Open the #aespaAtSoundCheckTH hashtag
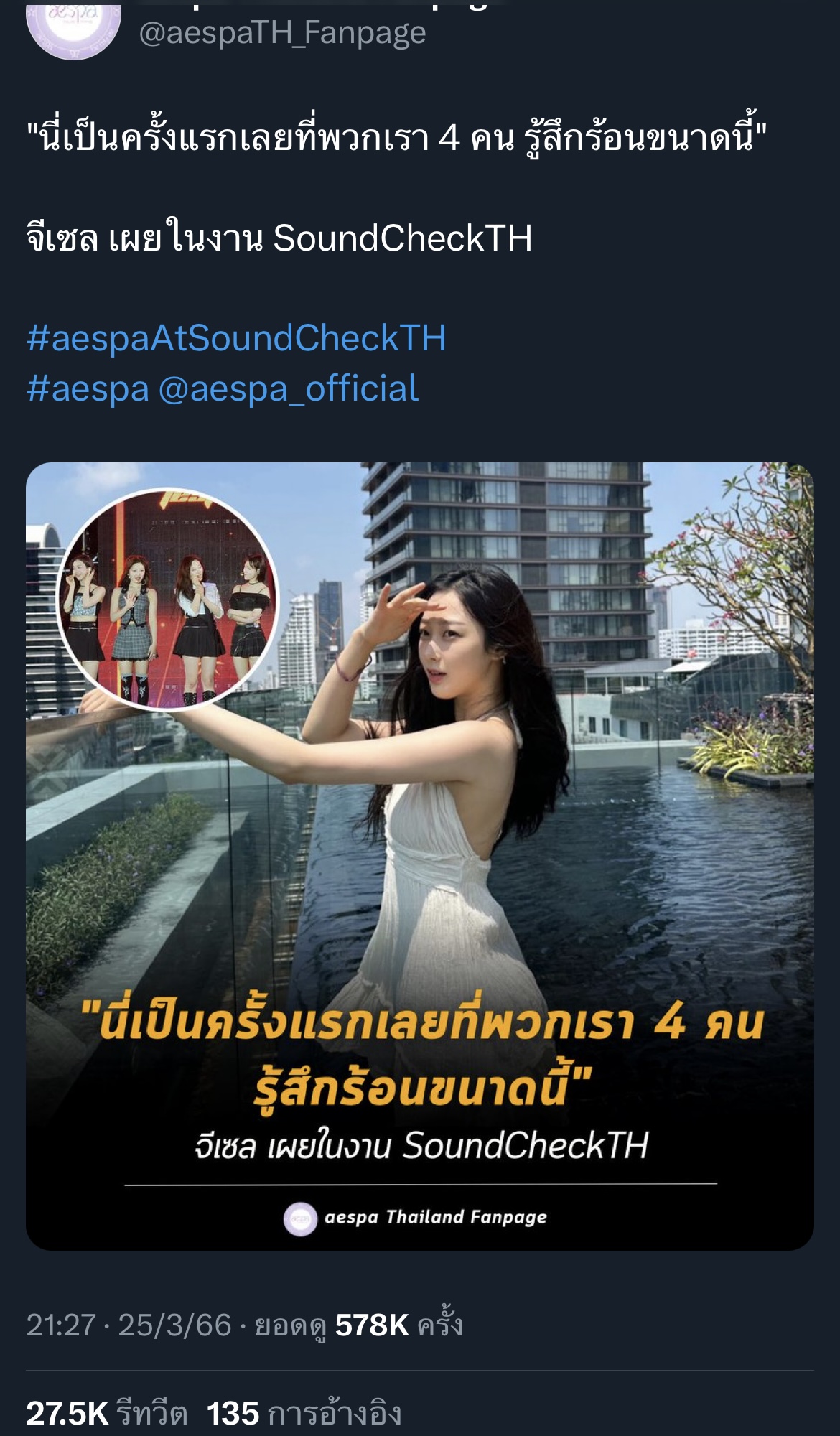The height and width of the screenshot is (1436, 840). click(236, 338)
